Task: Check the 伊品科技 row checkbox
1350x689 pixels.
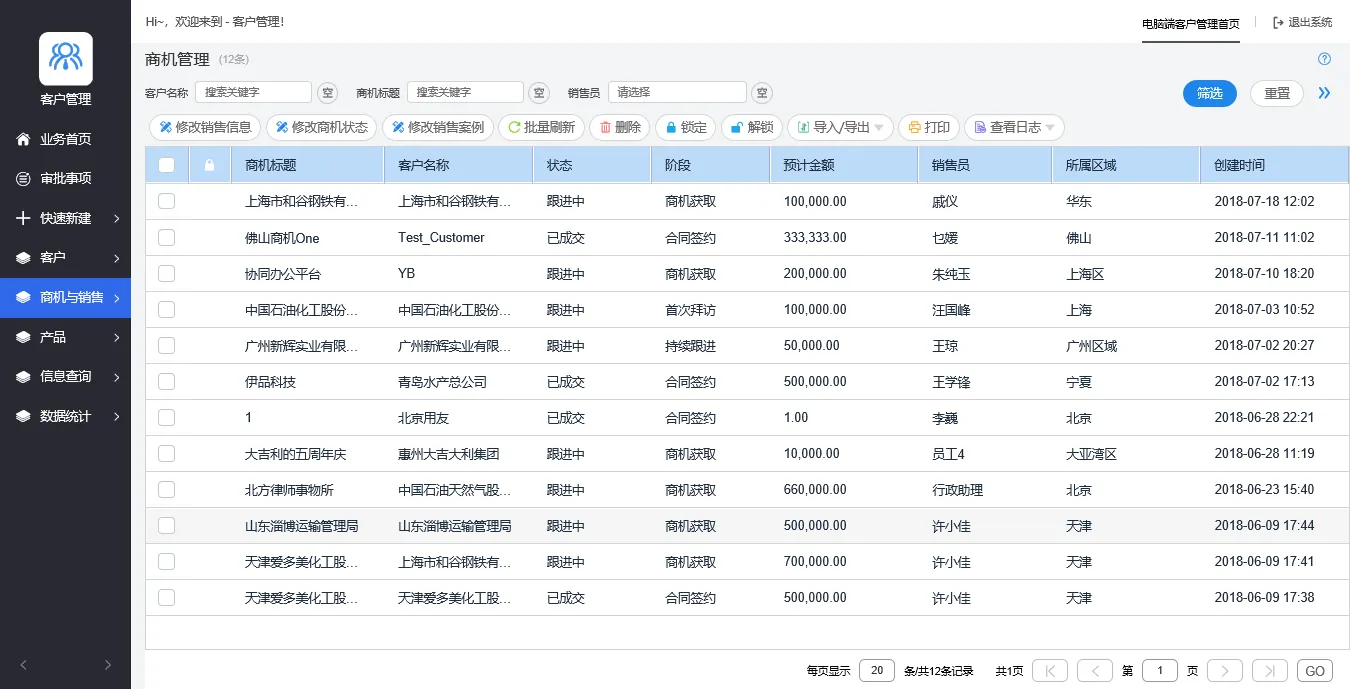Action: (166, 381)
